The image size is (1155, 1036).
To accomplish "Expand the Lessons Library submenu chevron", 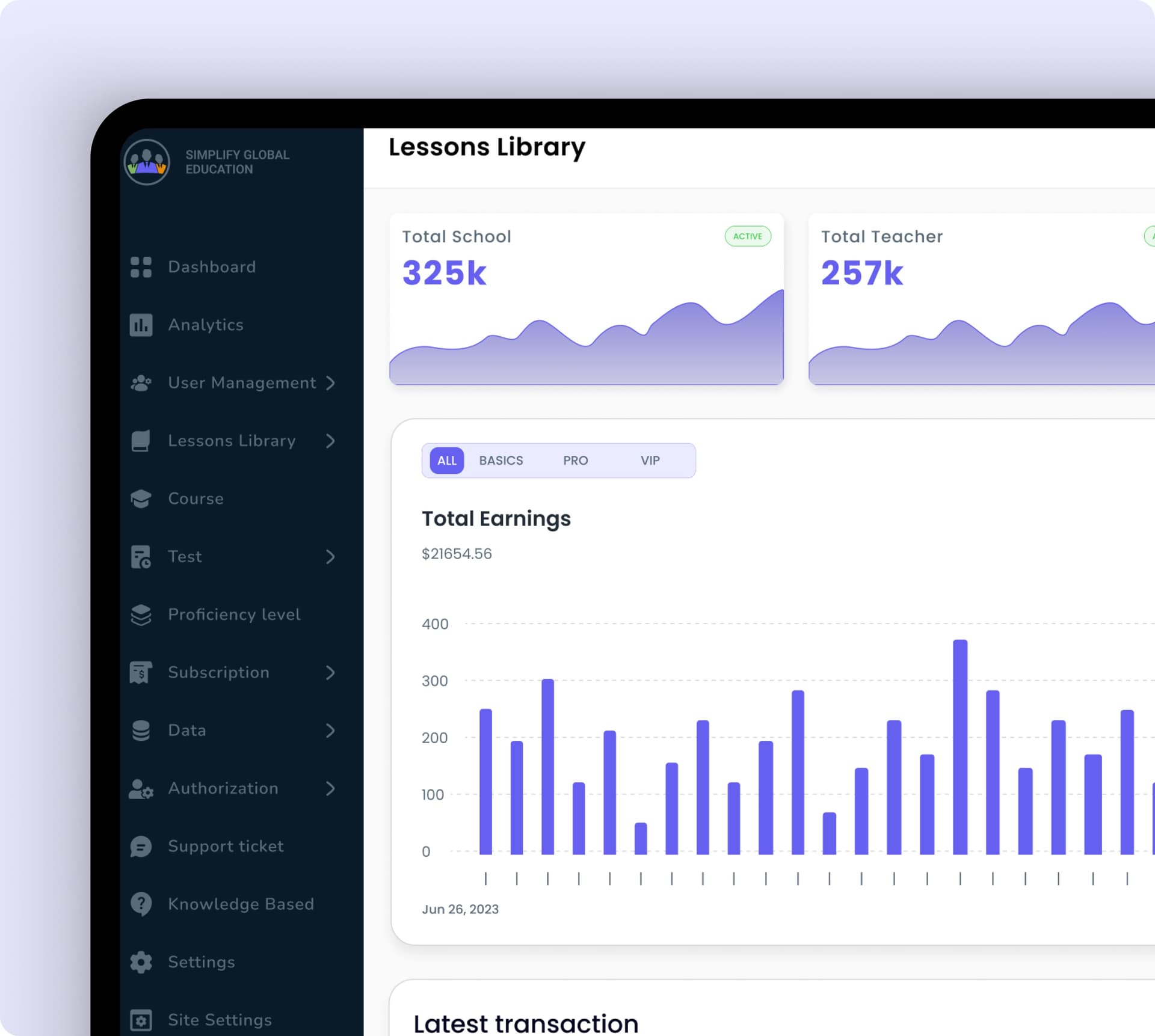I will tap(330, 441).
